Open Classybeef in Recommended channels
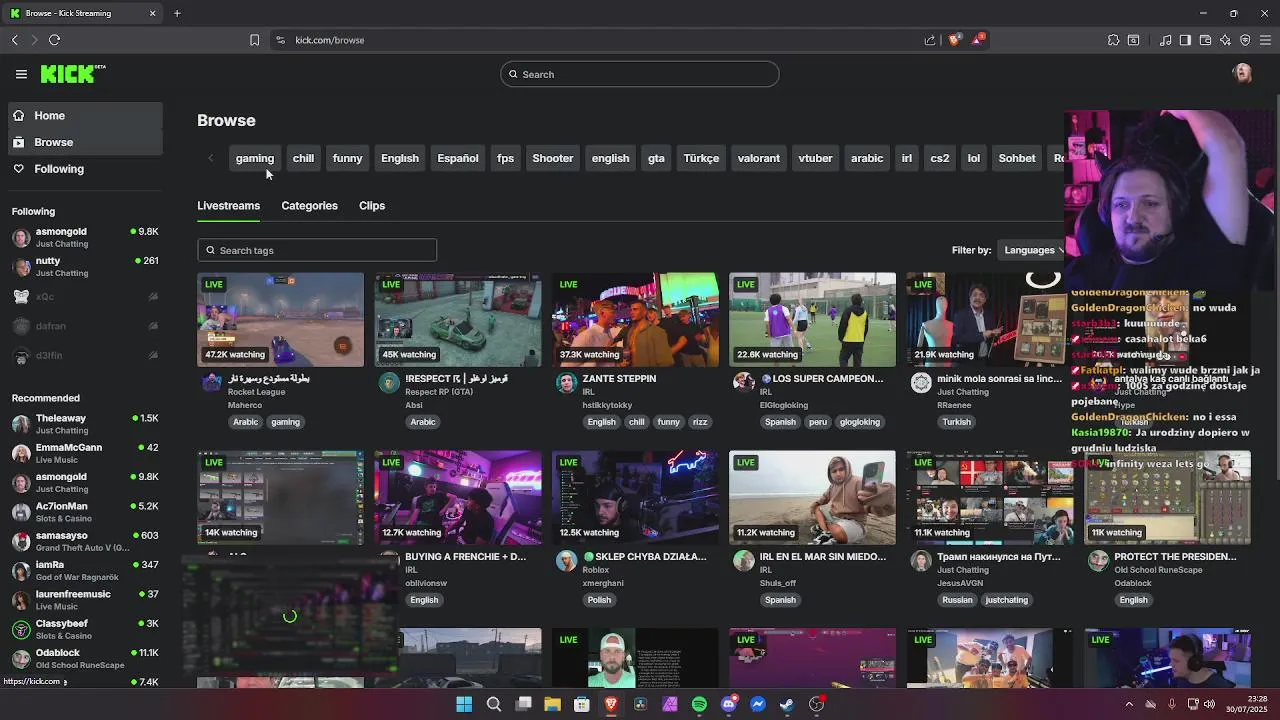Viewport: 1280px width, 720px height. [85, 629]
